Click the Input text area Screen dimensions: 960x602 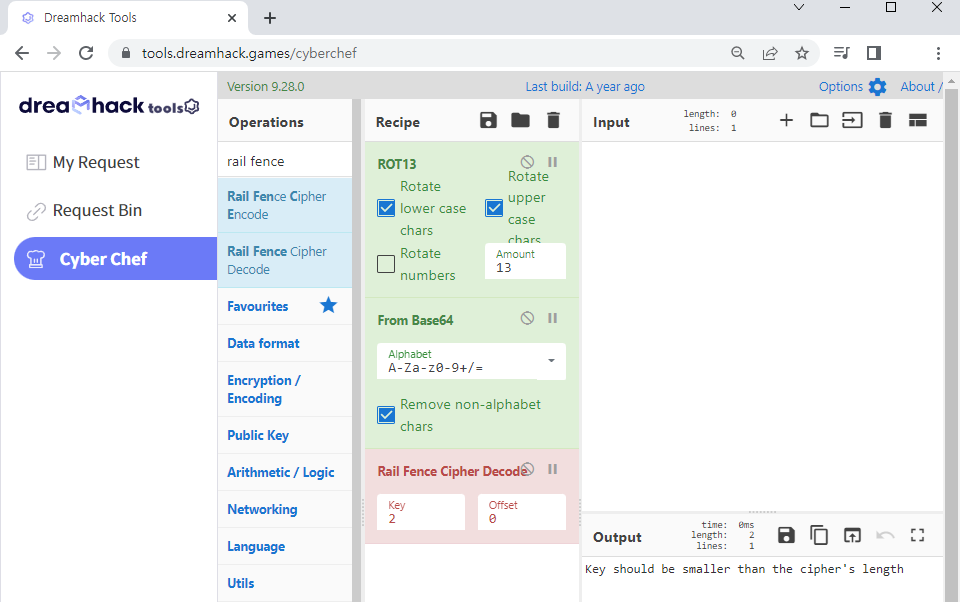tap(762, 326)
